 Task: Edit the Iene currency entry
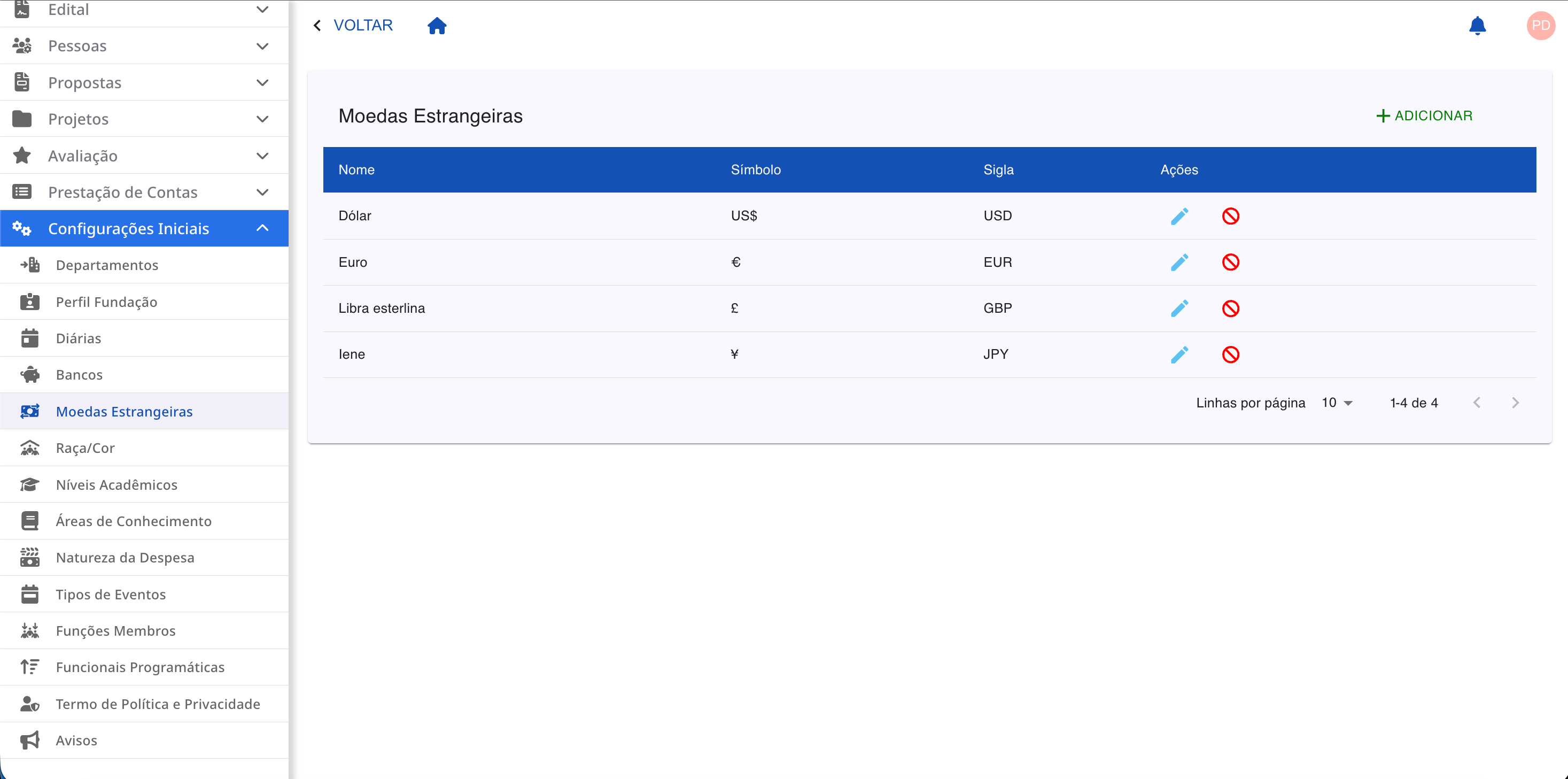(x=1179, y=355)
